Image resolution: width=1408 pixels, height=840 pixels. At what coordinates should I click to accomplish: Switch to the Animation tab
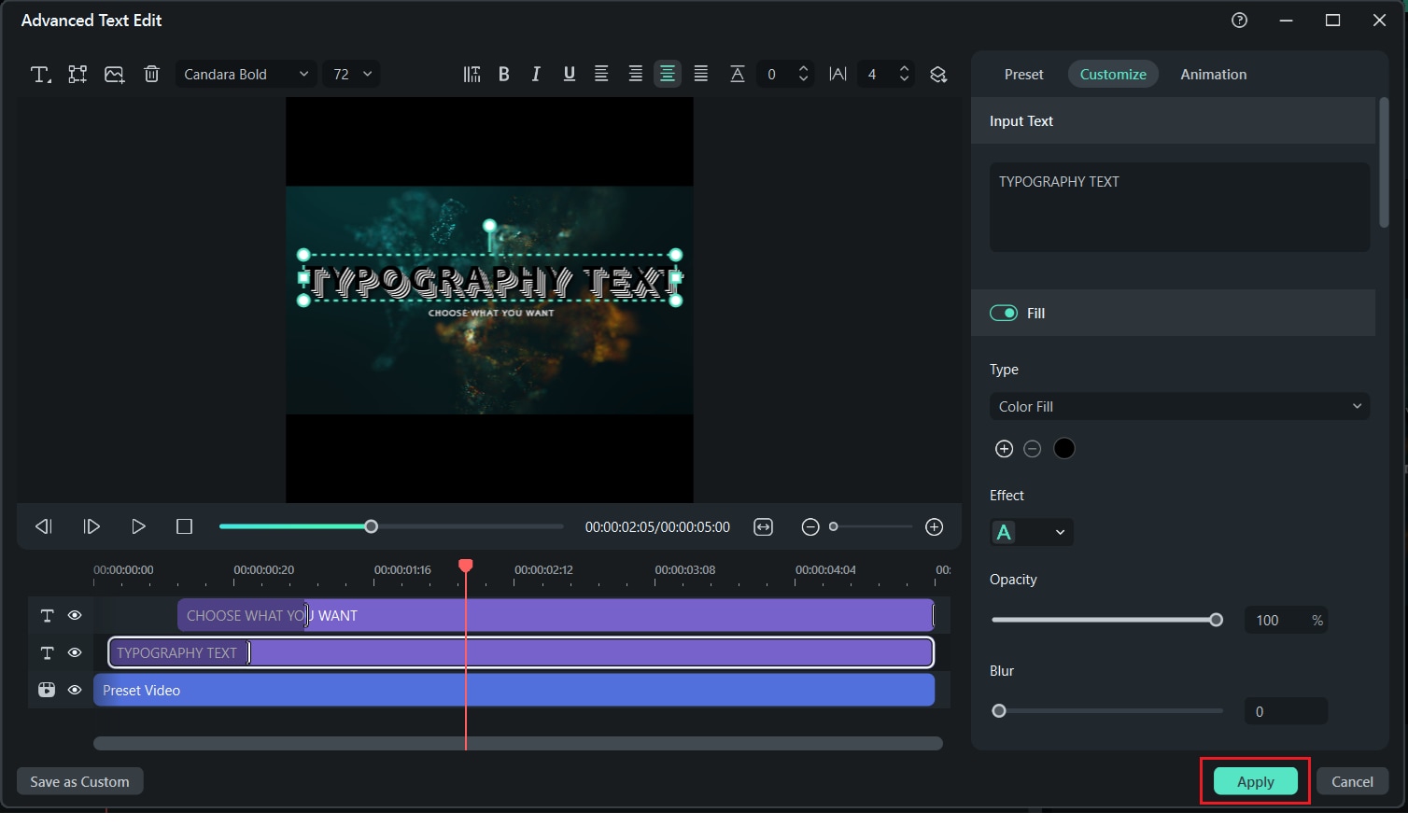coord(1213,75)
